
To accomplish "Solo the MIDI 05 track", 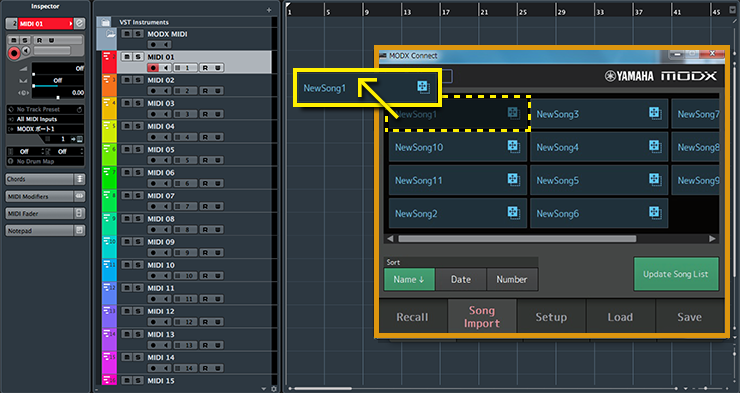I will (x=138, y=149).
